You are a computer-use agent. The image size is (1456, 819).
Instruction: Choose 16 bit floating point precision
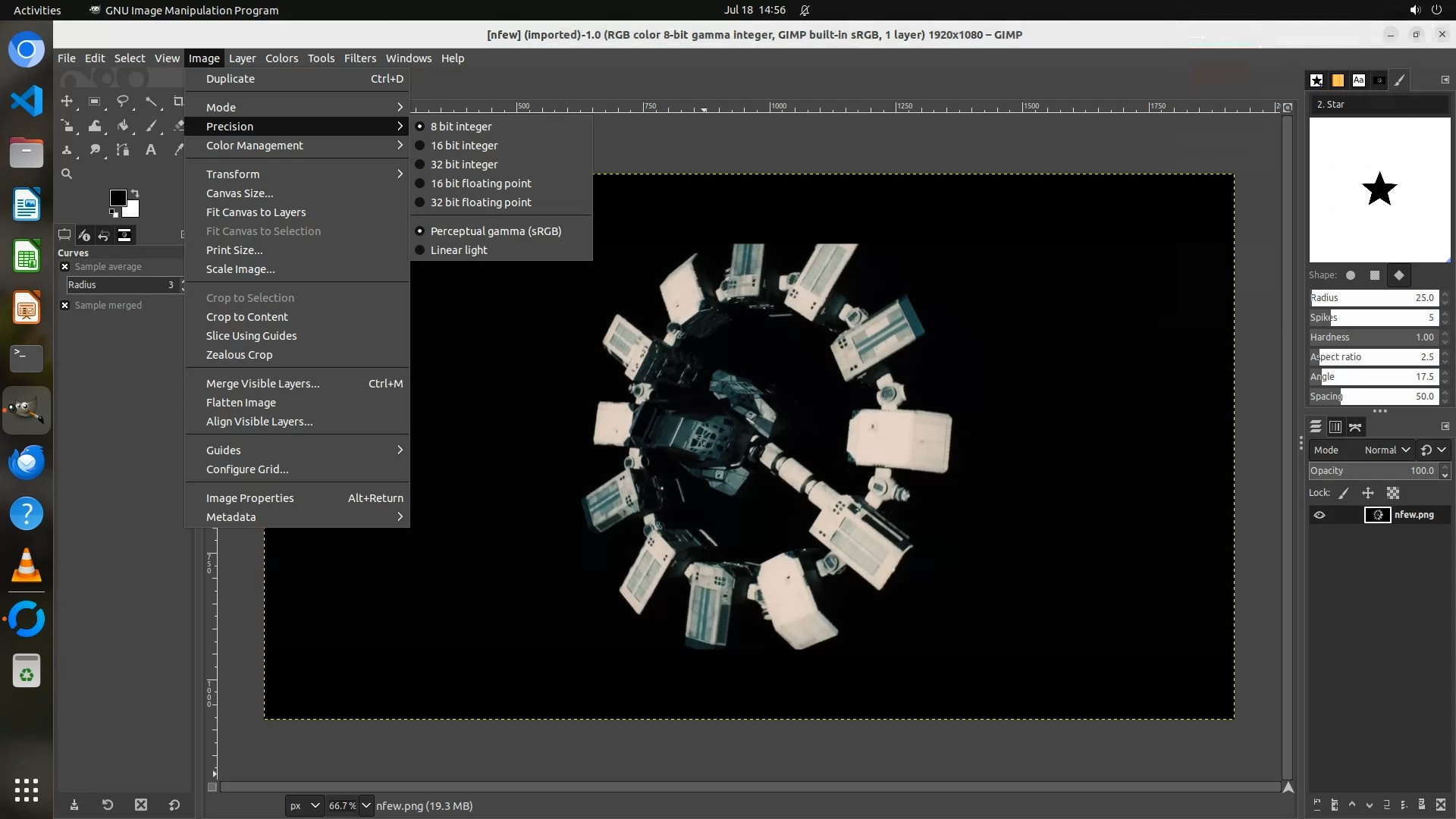tap(481, 184)
